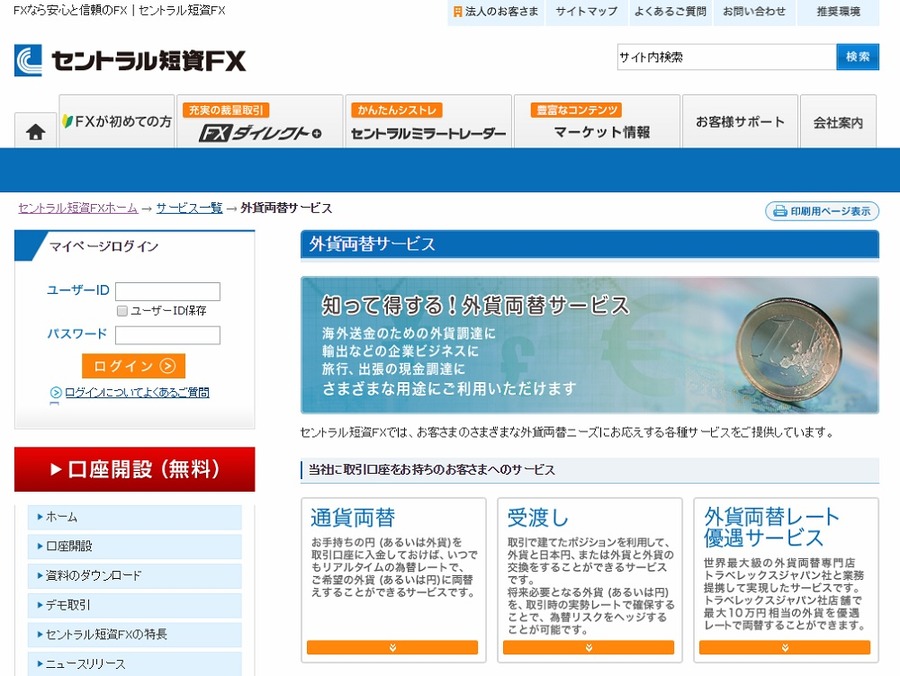Open the お問い合わせ link

click(x=754, y=11)
